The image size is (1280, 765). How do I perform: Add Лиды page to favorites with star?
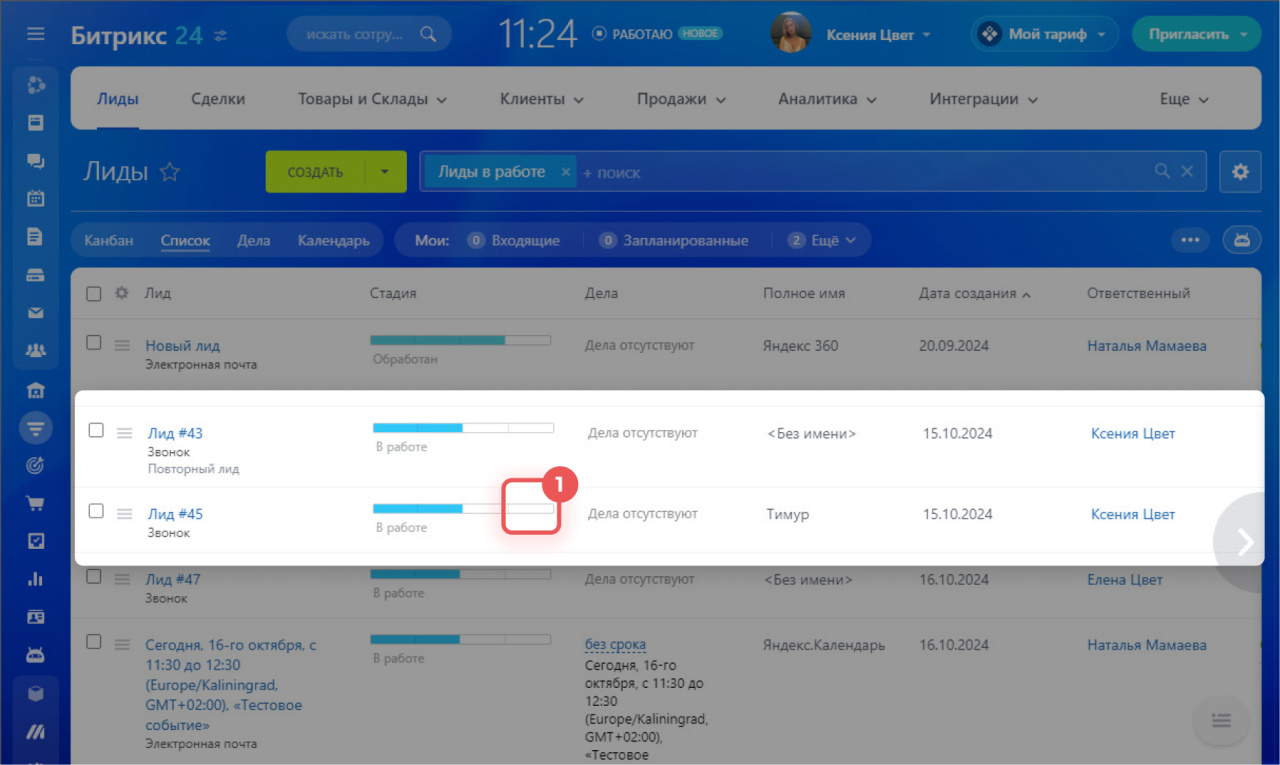[170, 172]
